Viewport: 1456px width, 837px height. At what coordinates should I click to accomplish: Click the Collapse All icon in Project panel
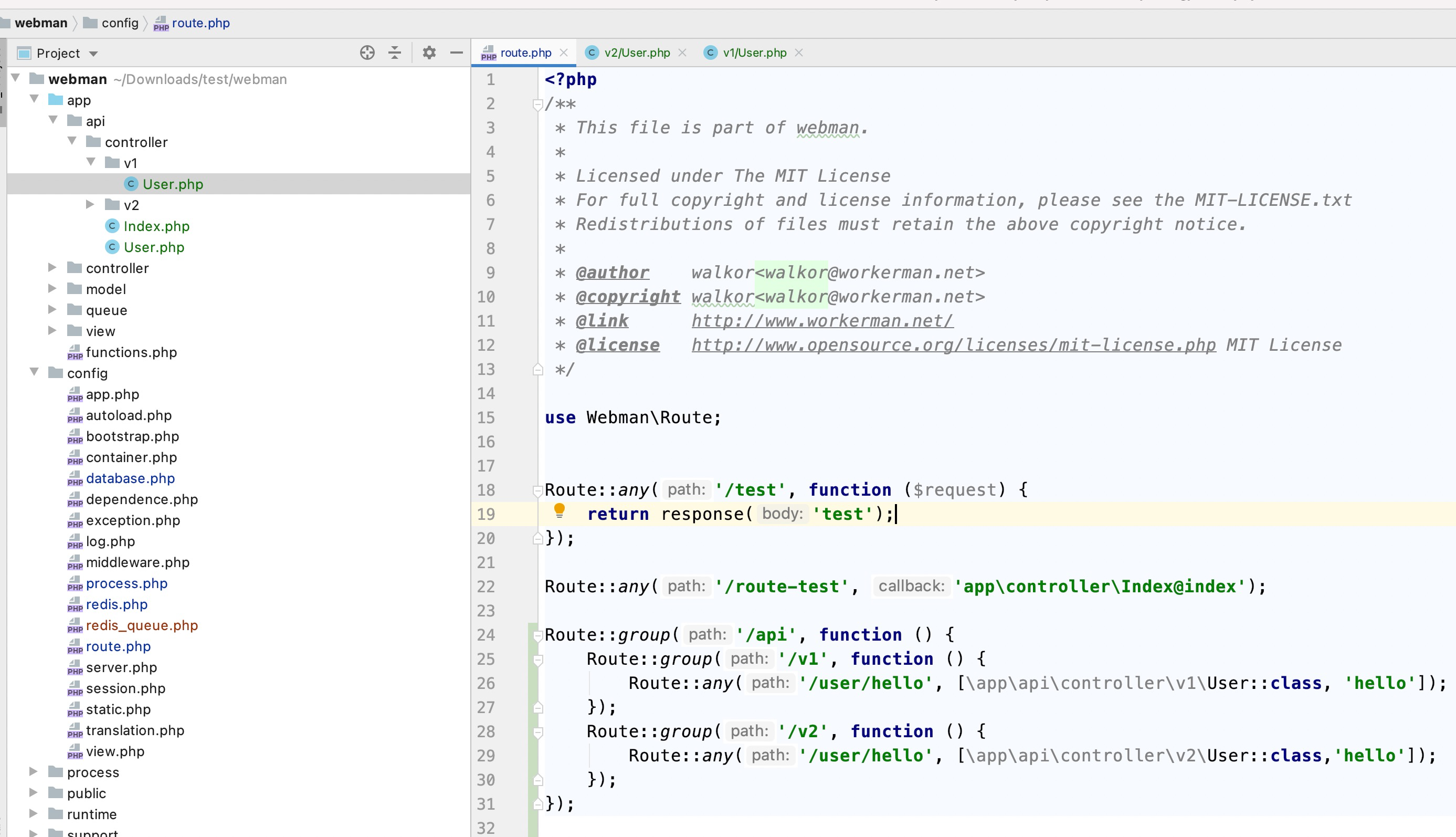coord(395,53)
